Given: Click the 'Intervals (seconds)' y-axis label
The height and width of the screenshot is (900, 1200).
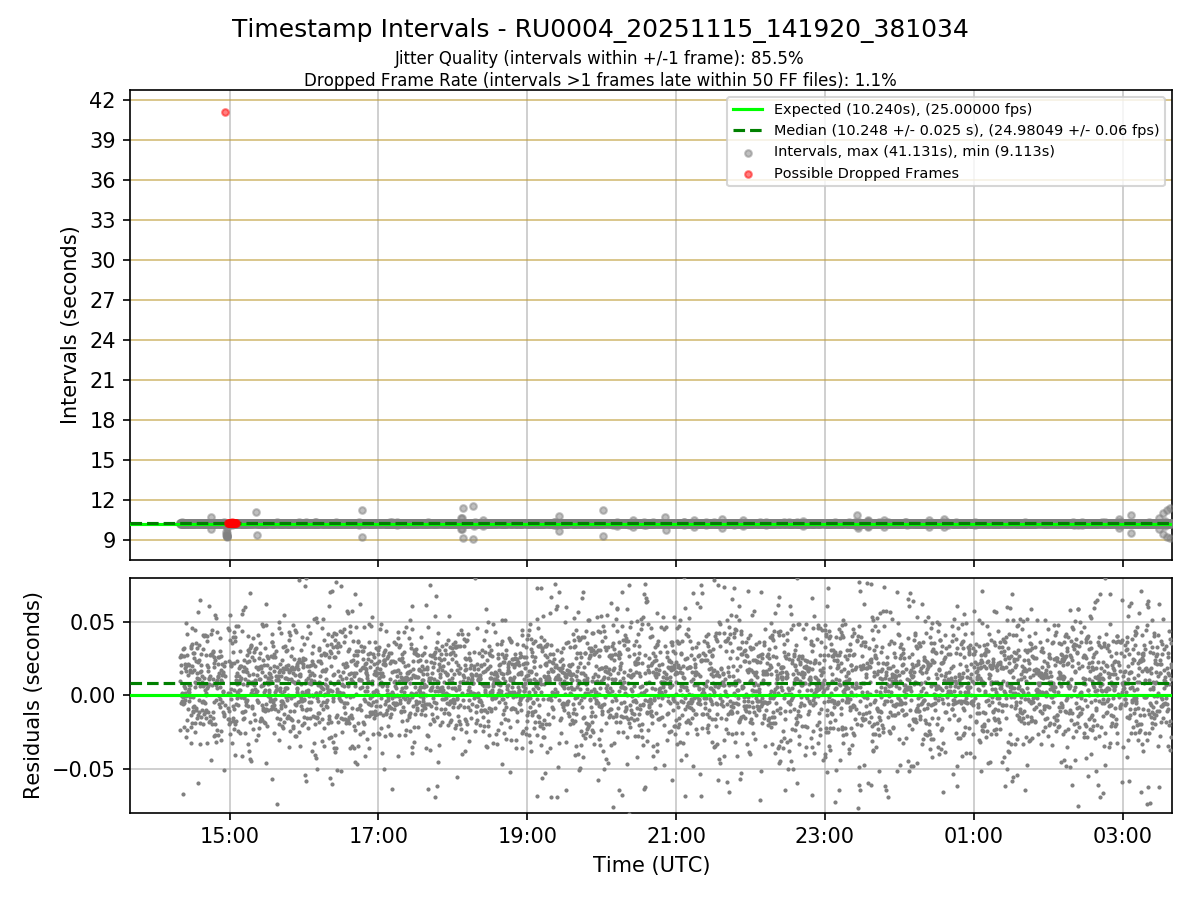Looking at the screenshot, I should pyautogui.click(x=69, y=325).
